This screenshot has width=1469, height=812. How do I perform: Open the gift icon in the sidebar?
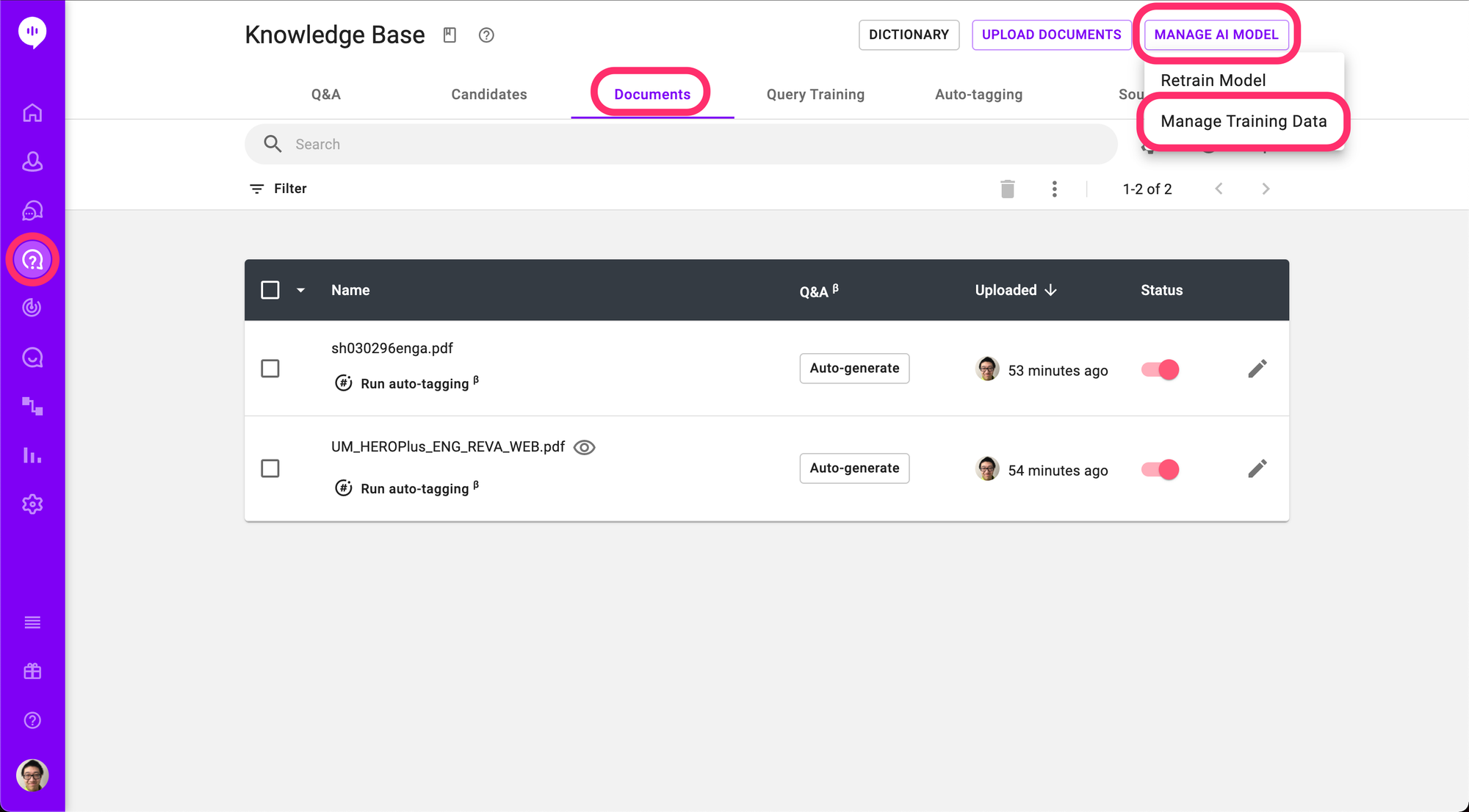click(x=32, y=671)
